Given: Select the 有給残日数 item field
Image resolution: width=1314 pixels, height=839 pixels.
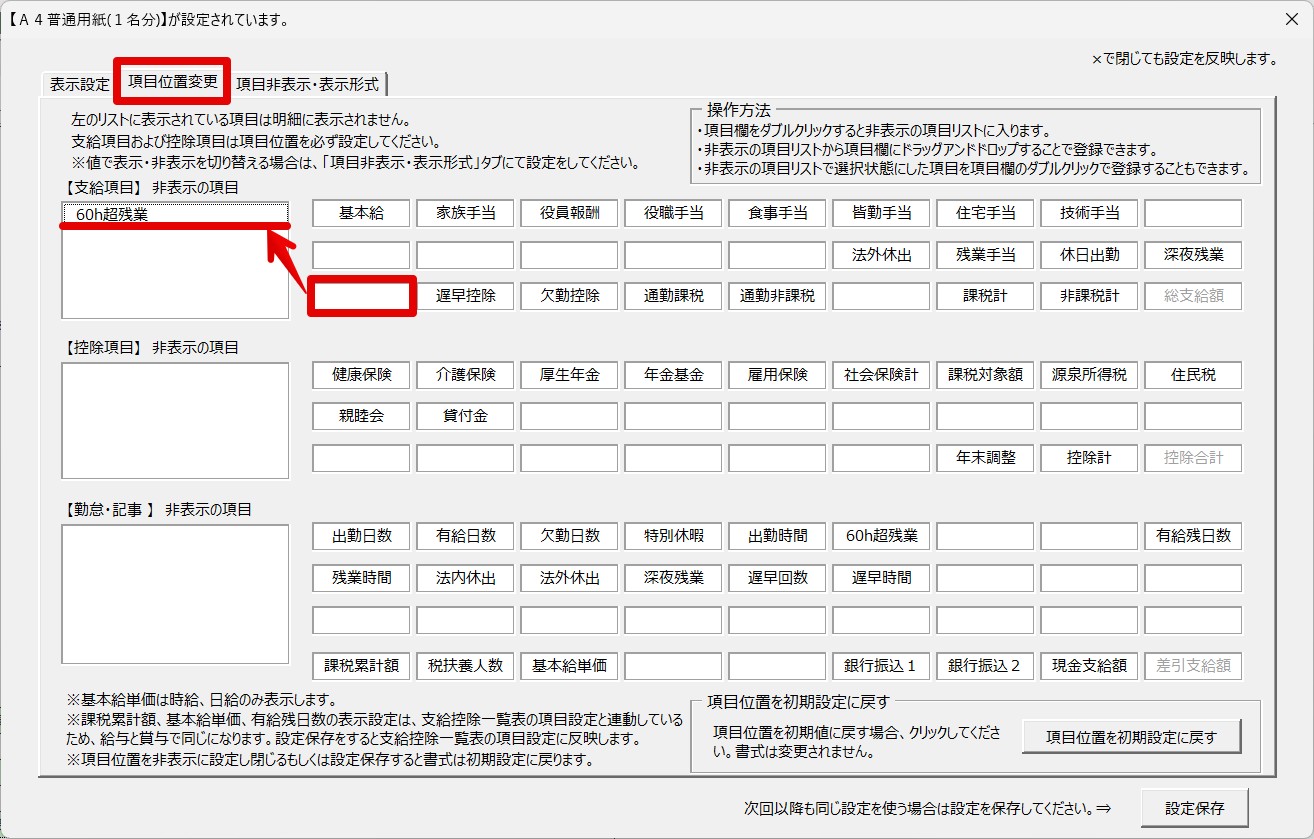Looking at the screenshot, I should coord(1193,536).
